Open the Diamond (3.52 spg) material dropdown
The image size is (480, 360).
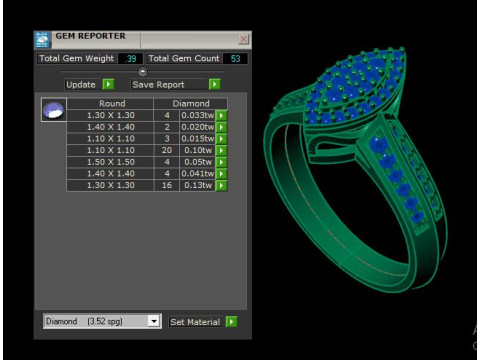pyautogui.click(x=154, y=321)
